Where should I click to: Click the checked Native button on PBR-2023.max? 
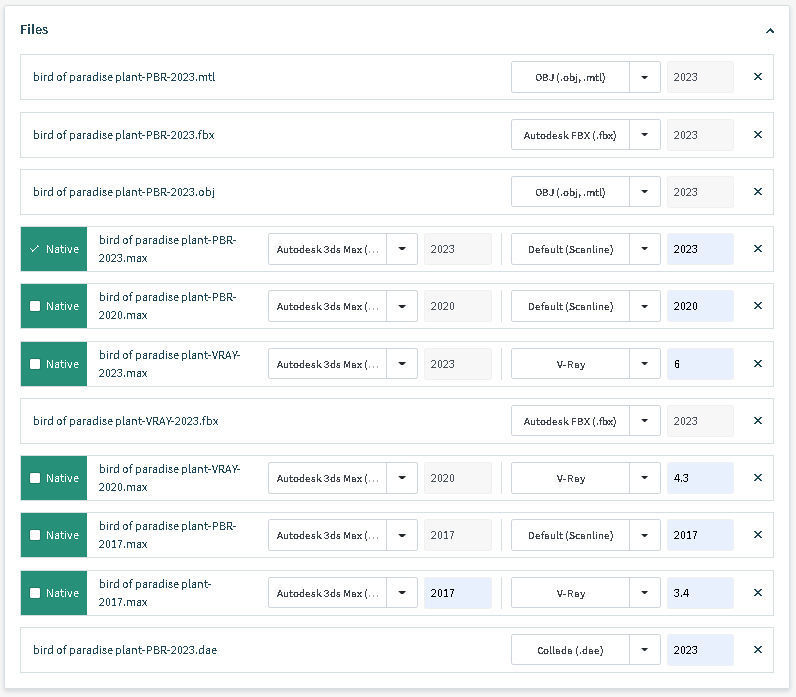click(x=54, y=249)
